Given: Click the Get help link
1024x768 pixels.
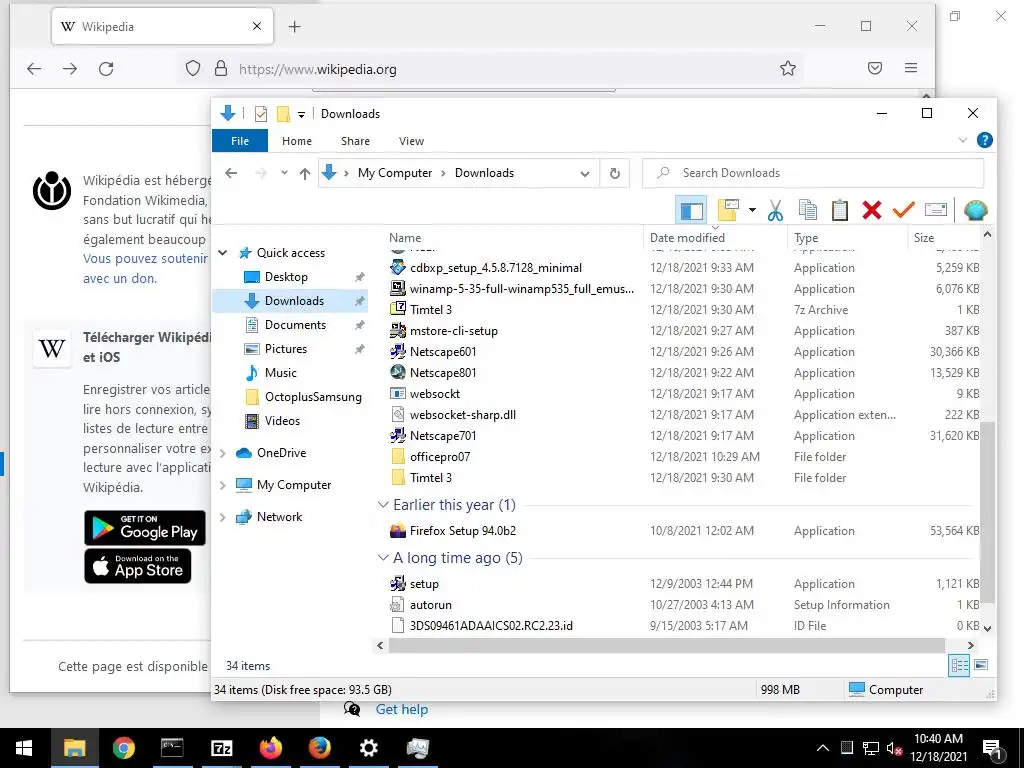Looking at the screenshot, I should pos(402,709).
